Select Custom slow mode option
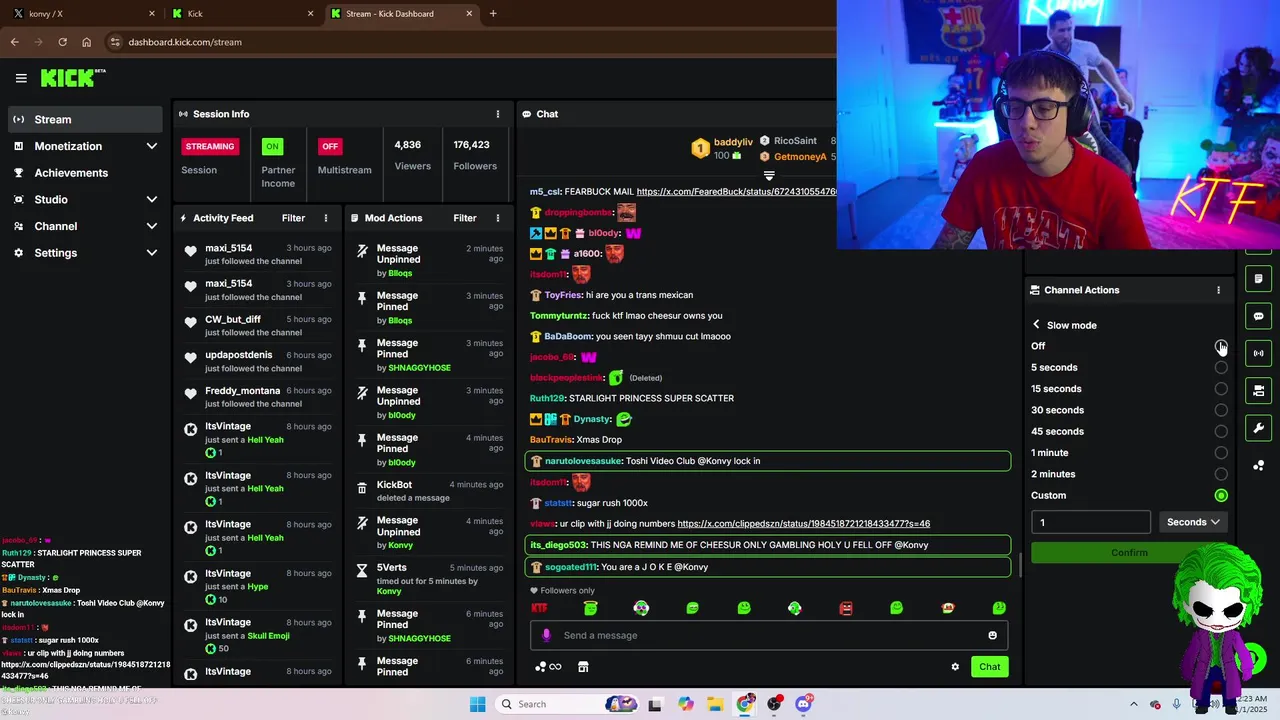The width and height of the screenshot is (1280, 720). [x=1221, y=495]
